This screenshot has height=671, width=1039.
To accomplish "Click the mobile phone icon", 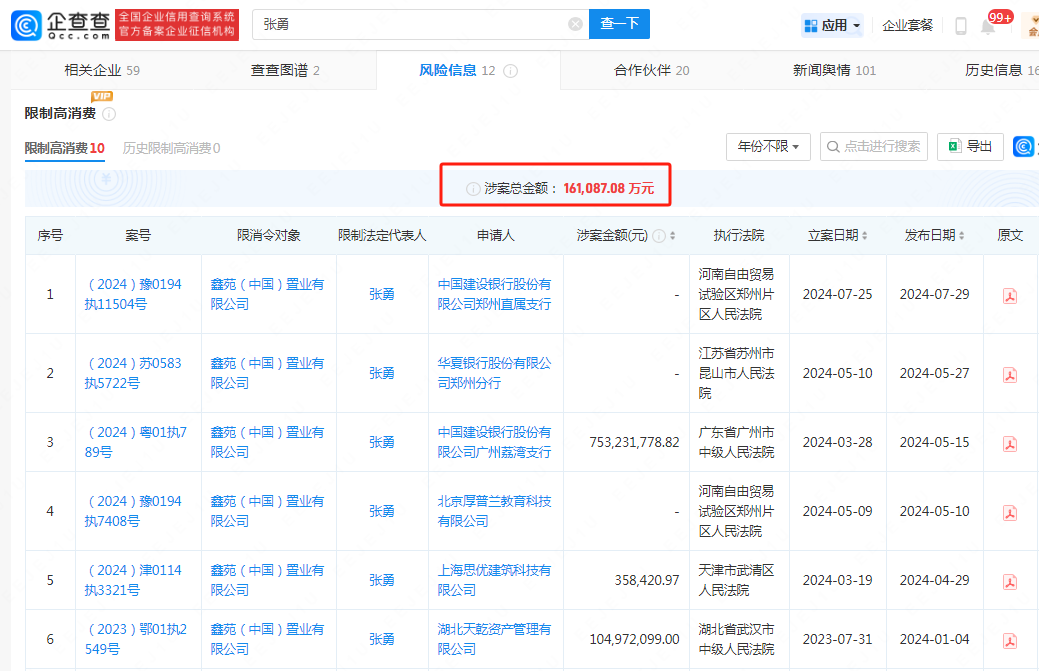I will pyautogui.click(x=960, y=26).
